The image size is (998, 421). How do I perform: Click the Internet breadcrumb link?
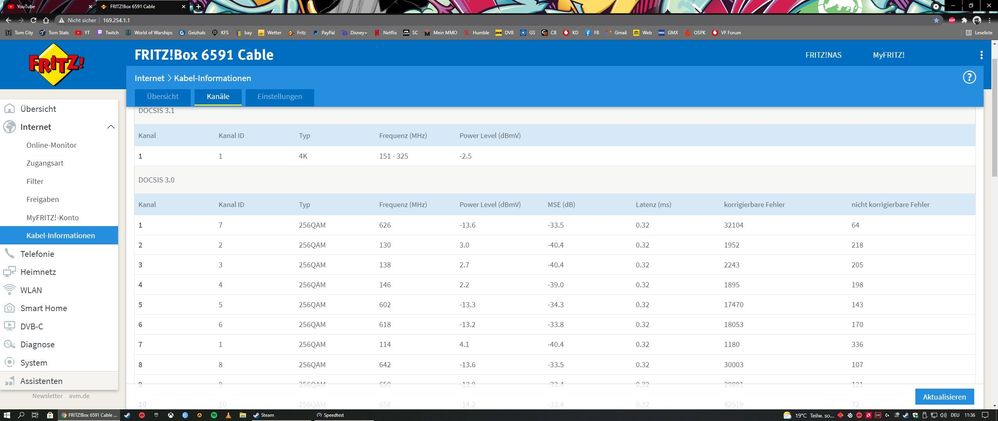tap(150, 78)
